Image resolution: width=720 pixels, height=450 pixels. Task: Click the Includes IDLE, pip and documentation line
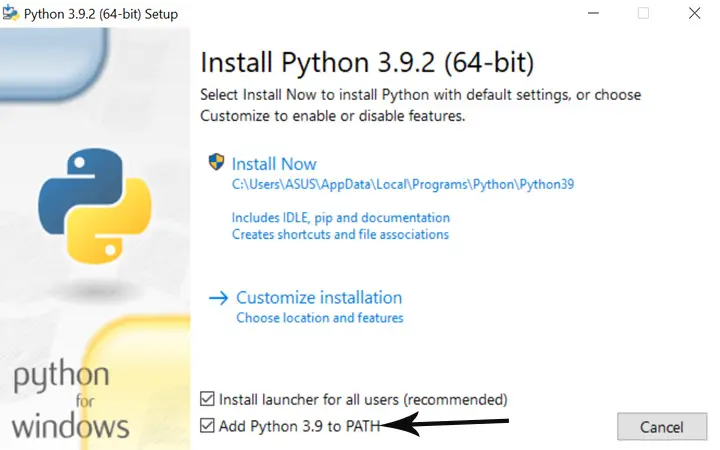point(340,217)
